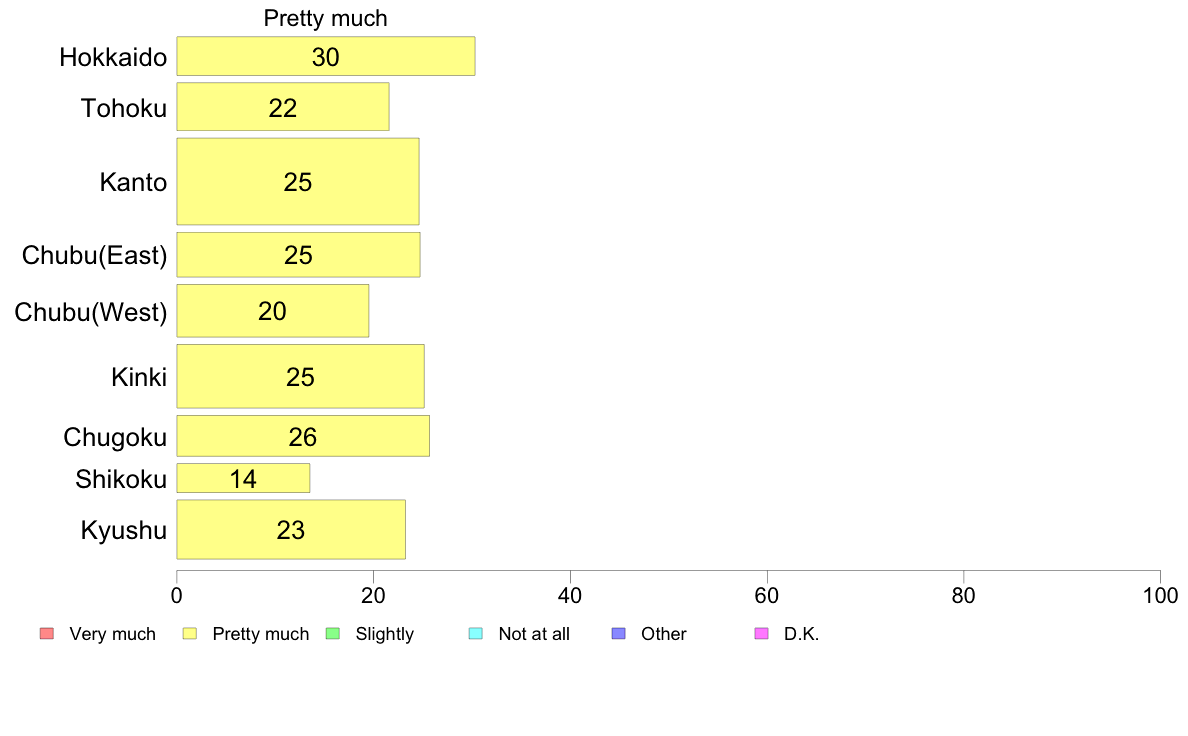Select the Shikoku bar showing 14

tap(243, 478)
